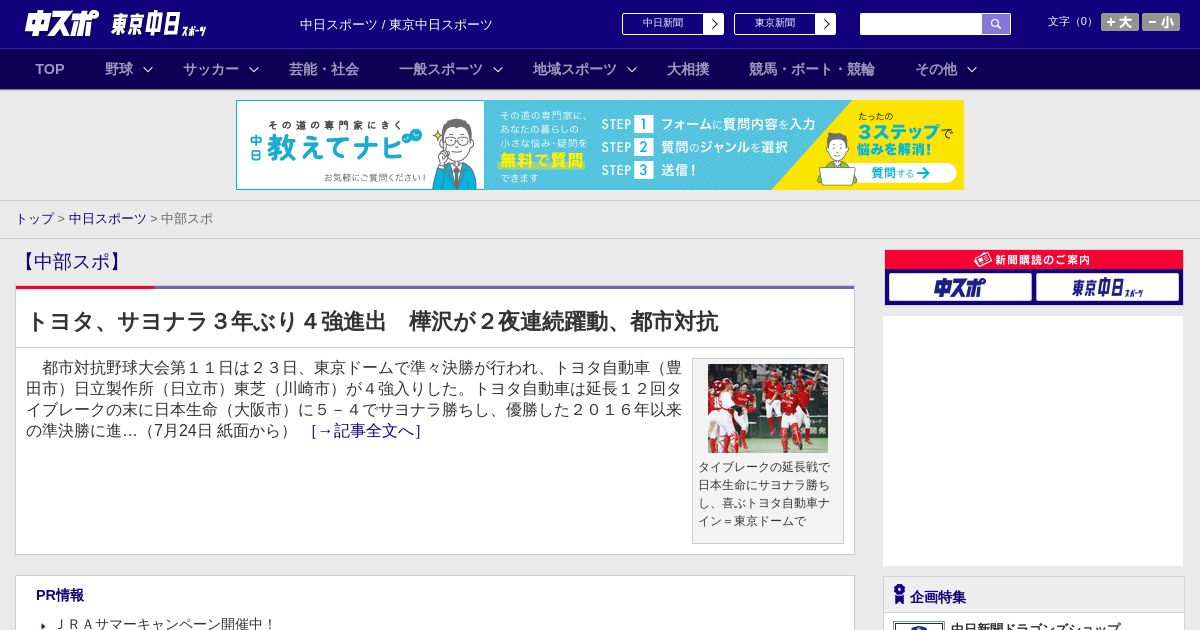Click the 東京中日スポーツ subscription button in the sidebar
The height and width of the screenshot is (630, 1200).
click(x=1107, y=287)
